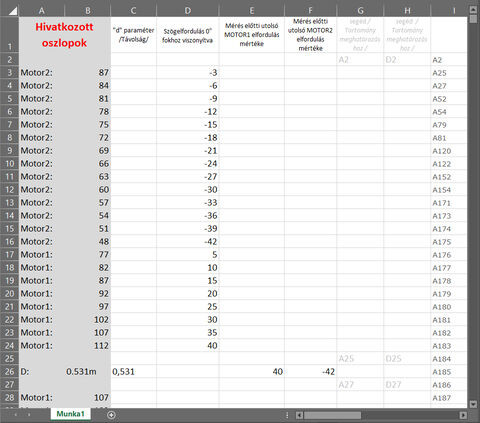Select column D header

coord(188,11)
